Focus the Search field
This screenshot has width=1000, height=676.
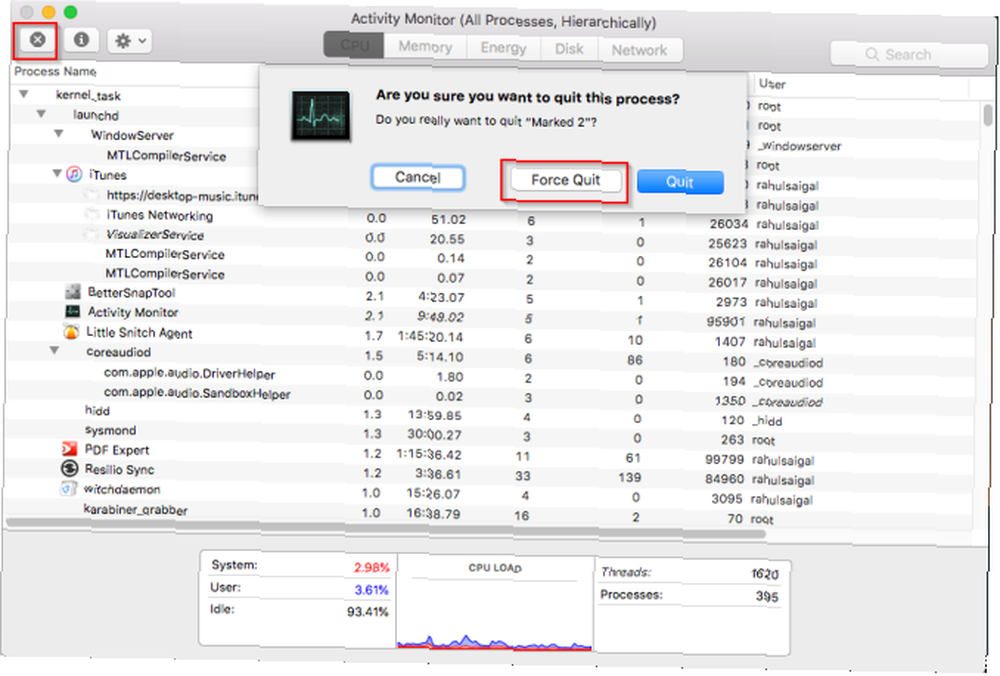tap(908, 55)
